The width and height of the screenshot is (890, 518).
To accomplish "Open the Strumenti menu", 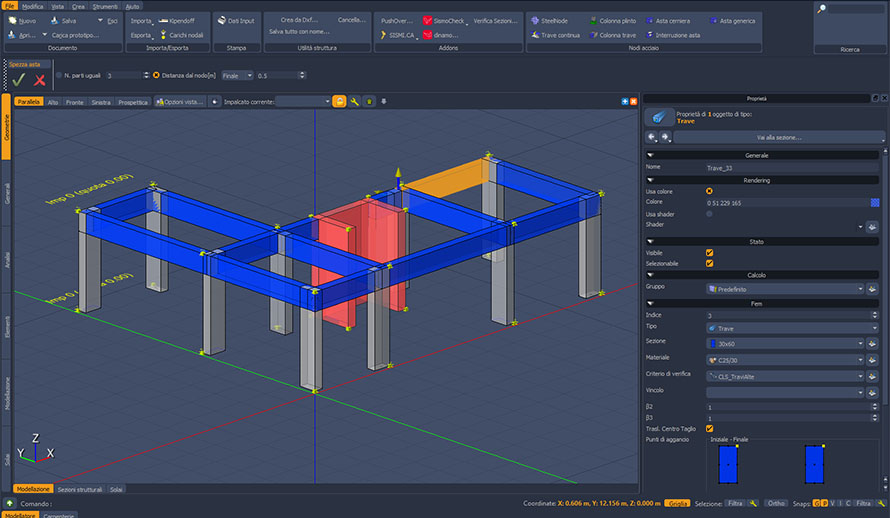I will 105,6.
